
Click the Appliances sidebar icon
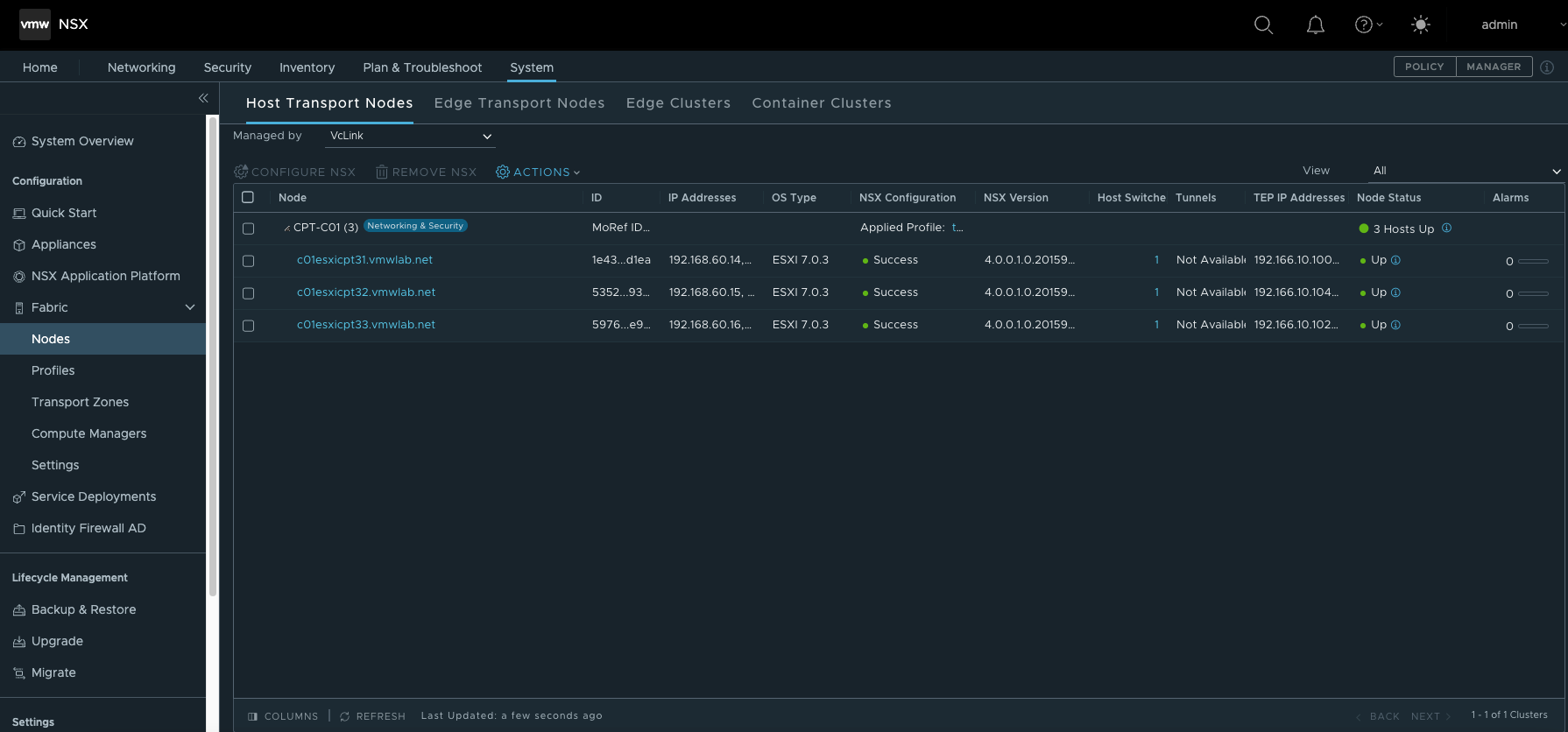coord(19,245)
